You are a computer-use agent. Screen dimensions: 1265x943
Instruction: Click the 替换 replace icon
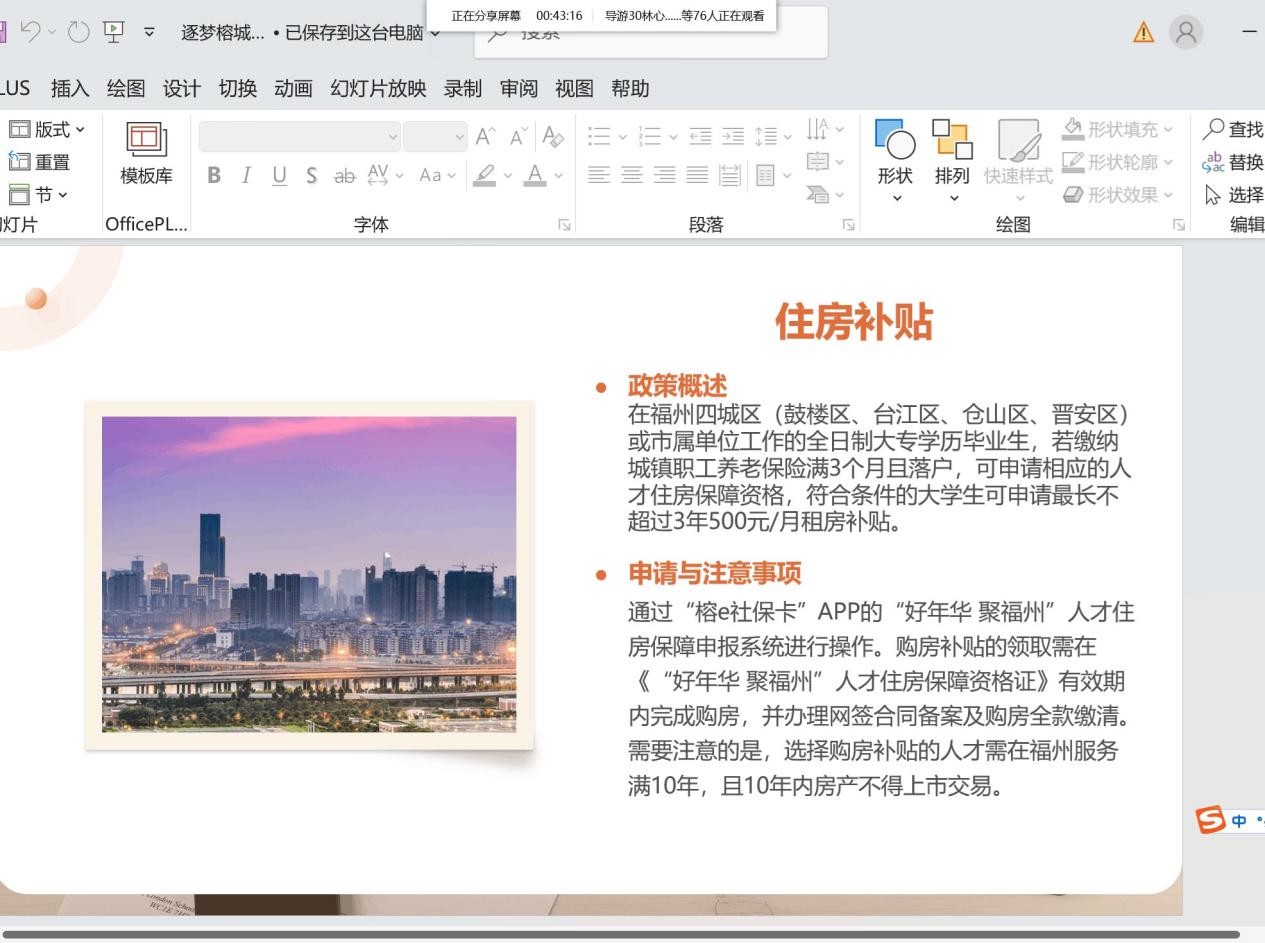point(1213,162)
